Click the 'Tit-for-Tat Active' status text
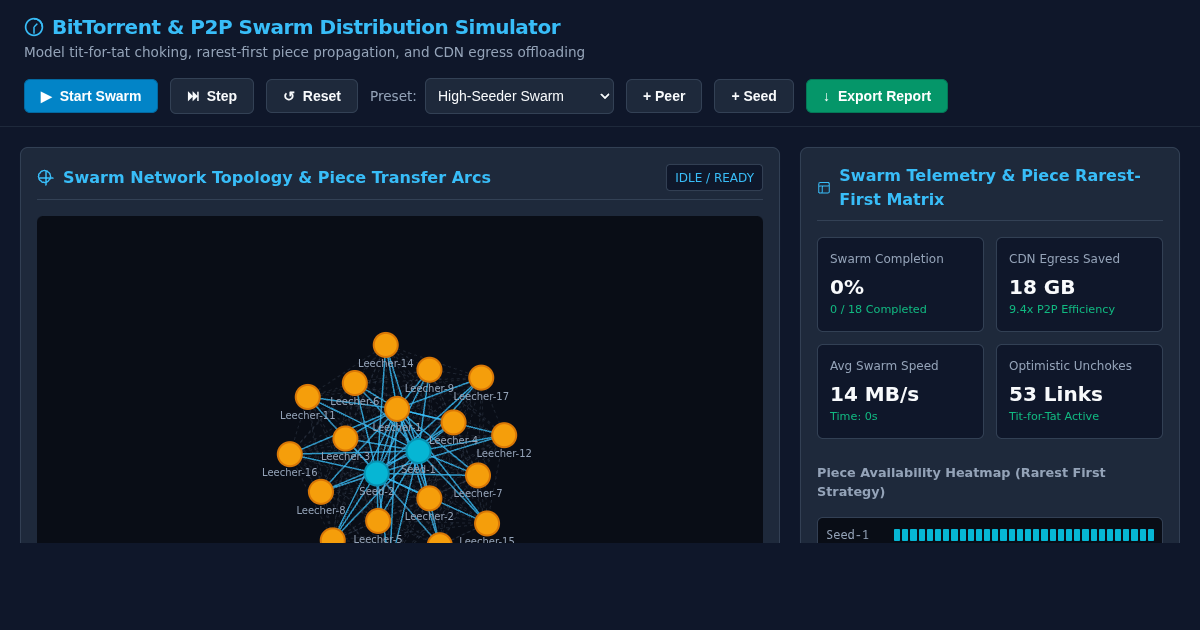 click(1054, 417)
